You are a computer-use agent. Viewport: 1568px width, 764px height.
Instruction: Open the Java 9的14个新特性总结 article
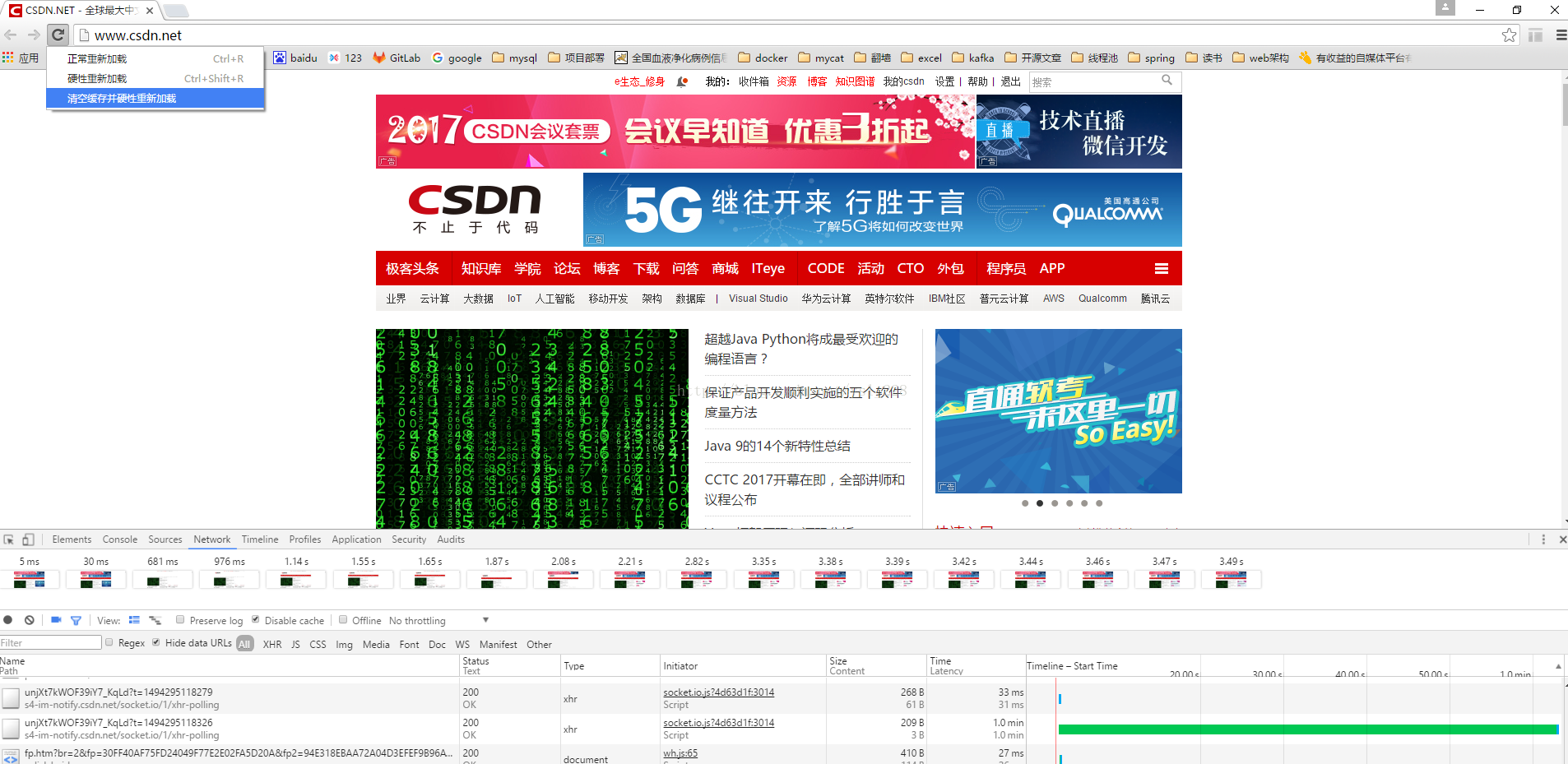(x=777, y=446)
